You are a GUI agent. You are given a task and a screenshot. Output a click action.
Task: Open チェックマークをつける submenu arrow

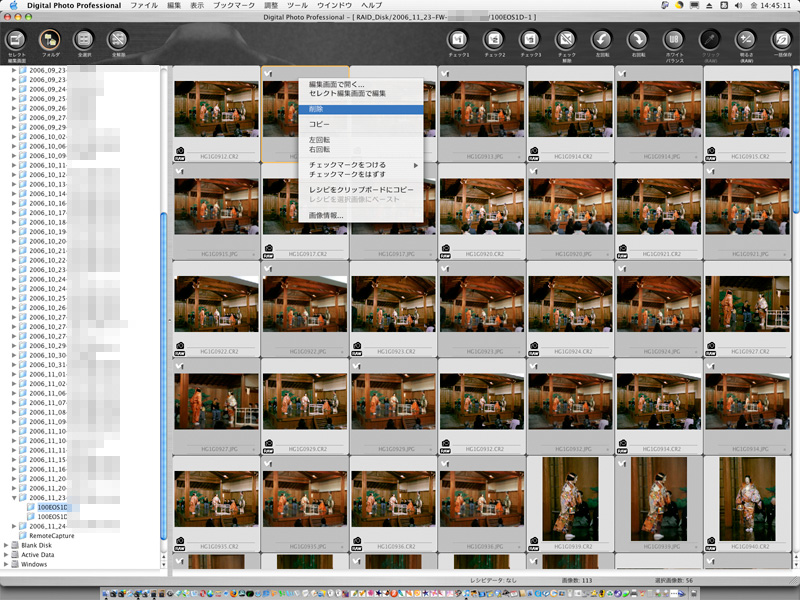(x=416, y=165)
